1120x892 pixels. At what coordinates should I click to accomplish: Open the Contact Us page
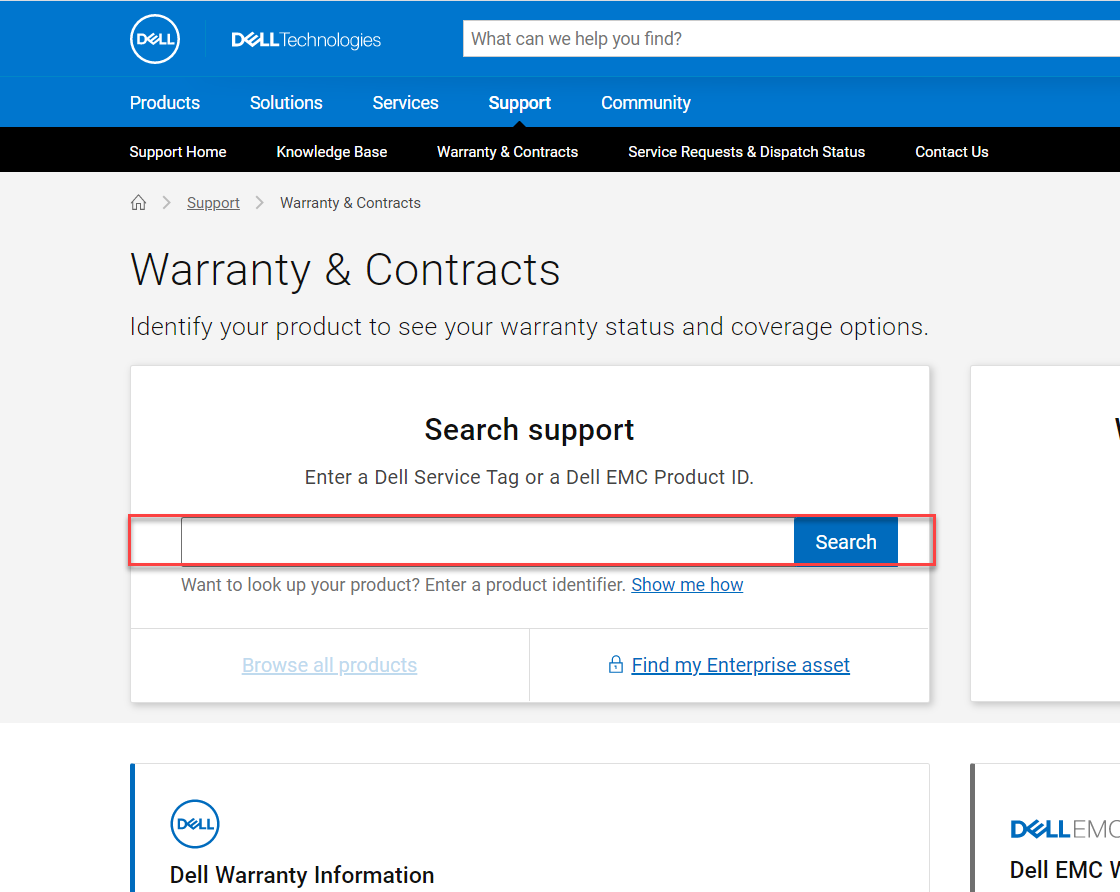pos(951,152)
